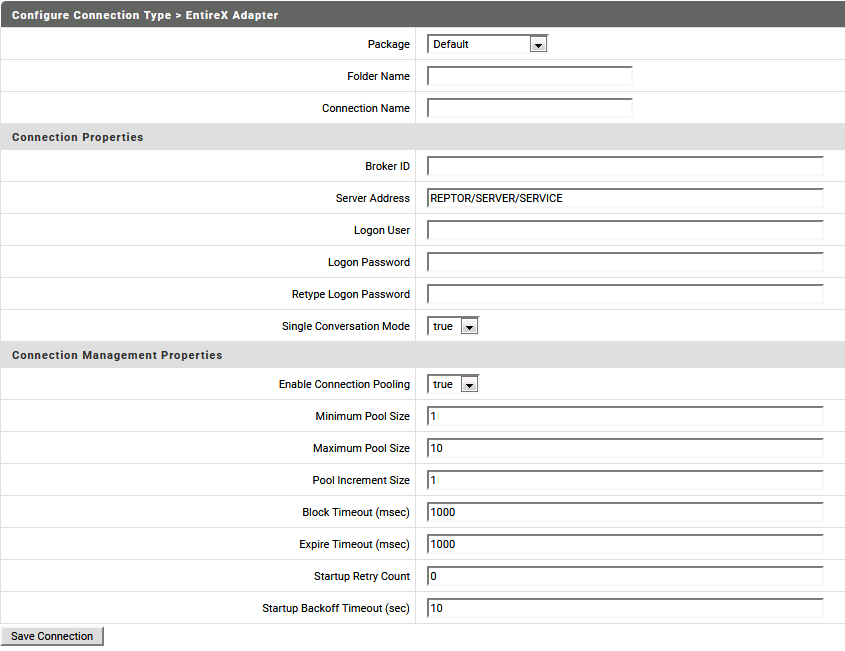The height and width of the screenshot is (651, 845).
Task: Click the Logon User field
Action: [x=624, y=229]
